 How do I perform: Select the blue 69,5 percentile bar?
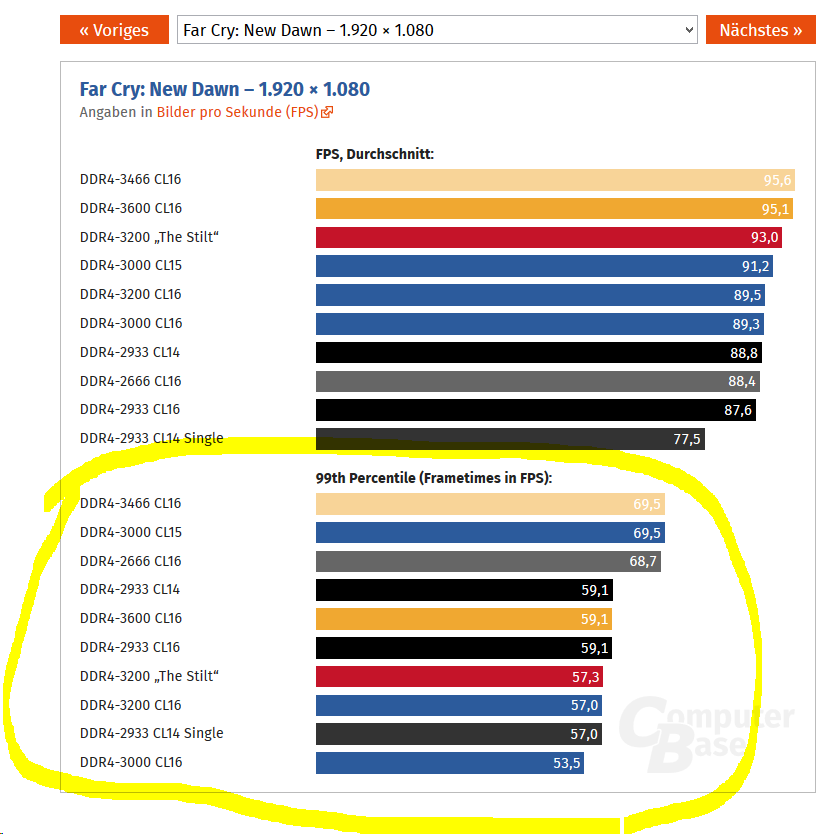click(490, 533)
